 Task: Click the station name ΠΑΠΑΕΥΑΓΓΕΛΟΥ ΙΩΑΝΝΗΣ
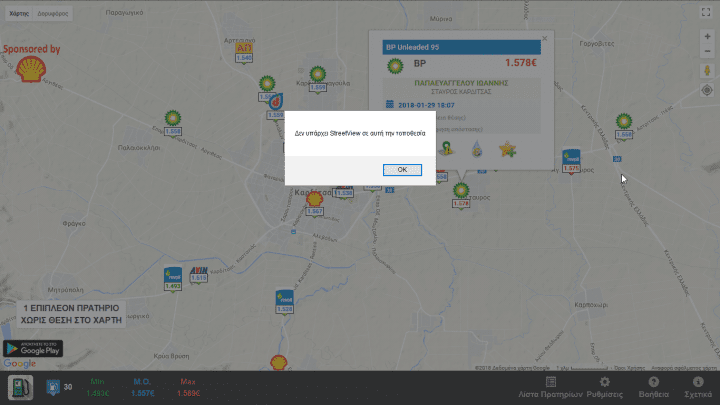[461, 83]
